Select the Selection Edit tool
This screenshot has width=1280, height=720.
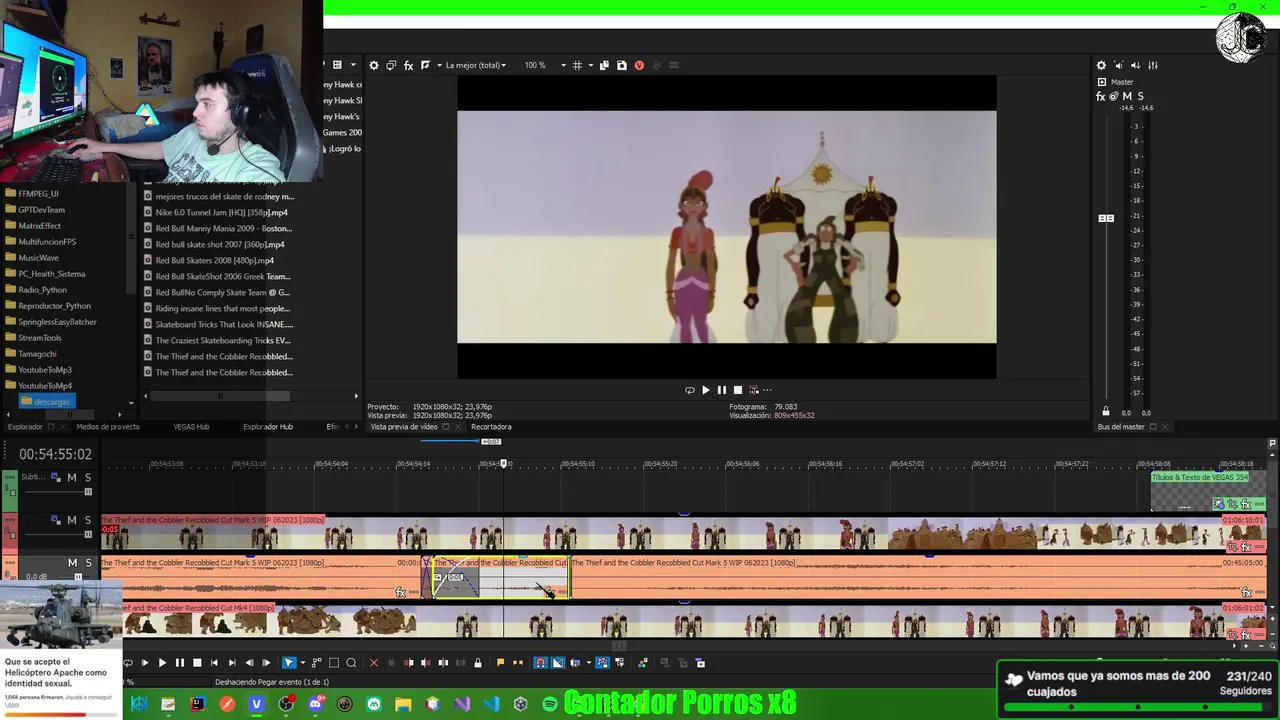click(x=334, y=662)
